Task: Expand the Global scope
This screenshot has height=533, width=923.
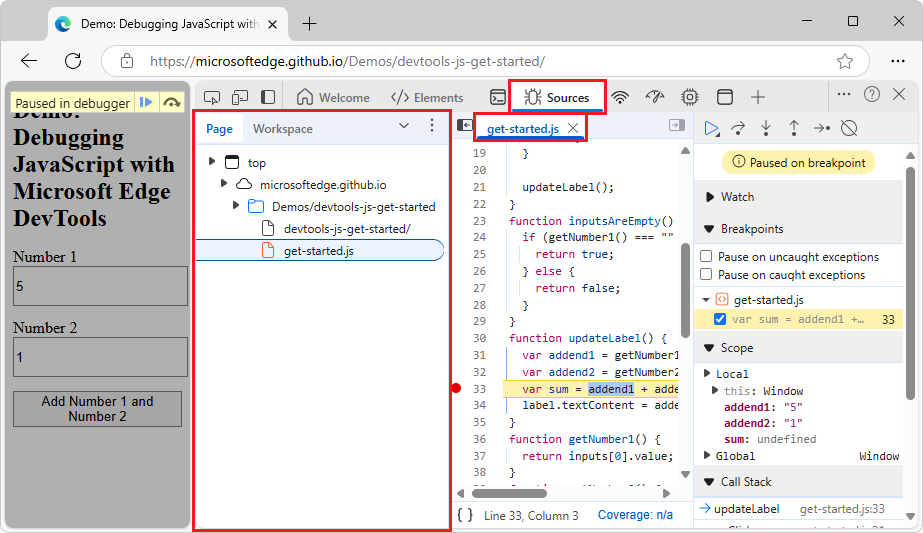Action: coord(707,455)
